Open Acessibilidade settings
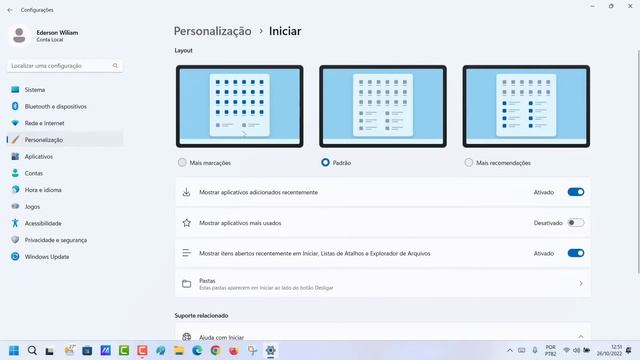Viewport: 640px width, 360px height. (64, 223)
